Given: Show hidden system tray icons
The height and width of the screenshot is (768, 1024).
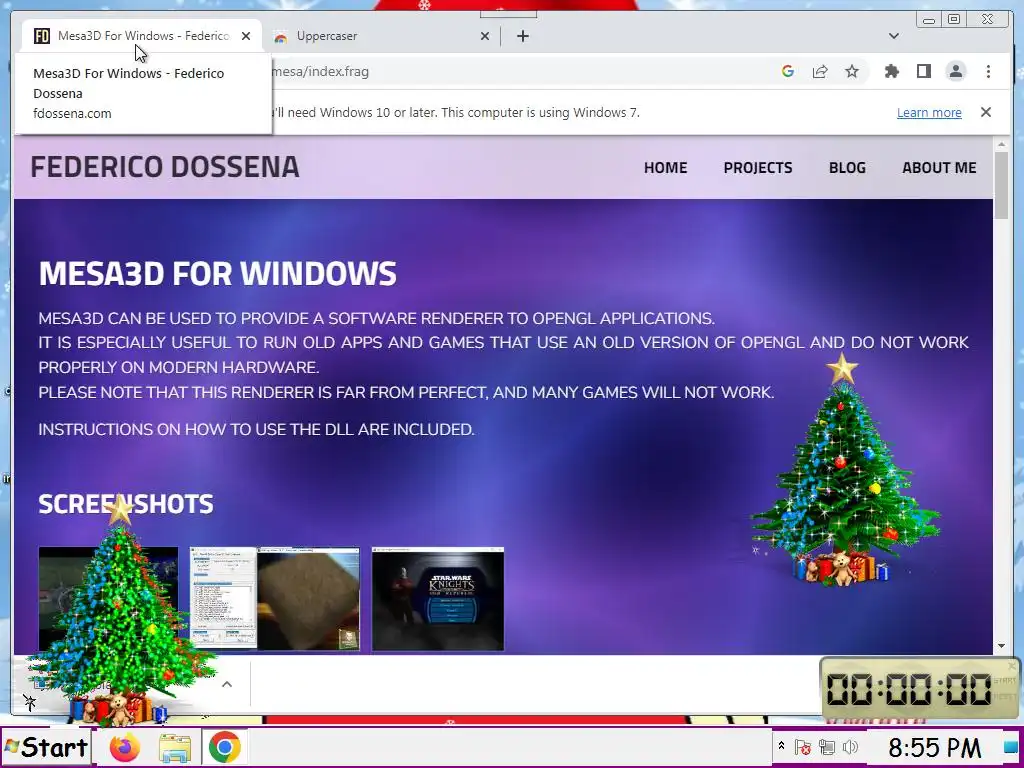Looking at the screenshot, I should click(780, 745).
